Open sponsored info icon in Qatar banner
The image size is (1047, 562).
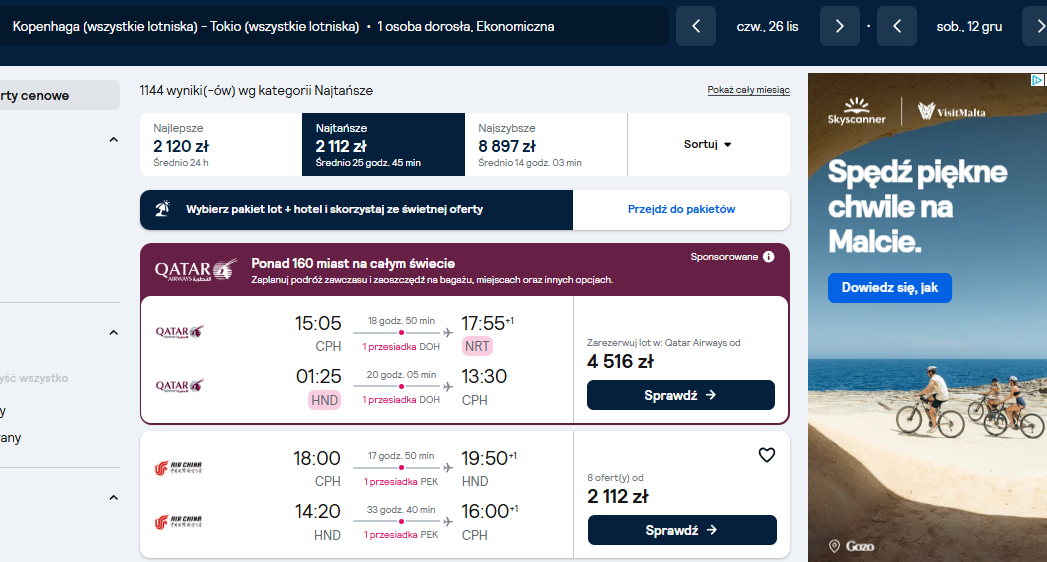[x=769, y=257]
